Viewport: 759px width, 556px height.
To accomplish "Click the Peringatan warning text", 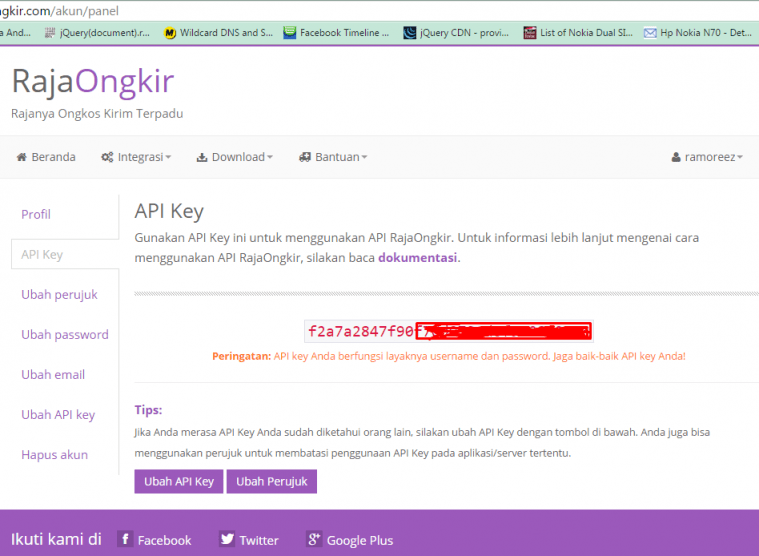I will (x=449, y=357).
